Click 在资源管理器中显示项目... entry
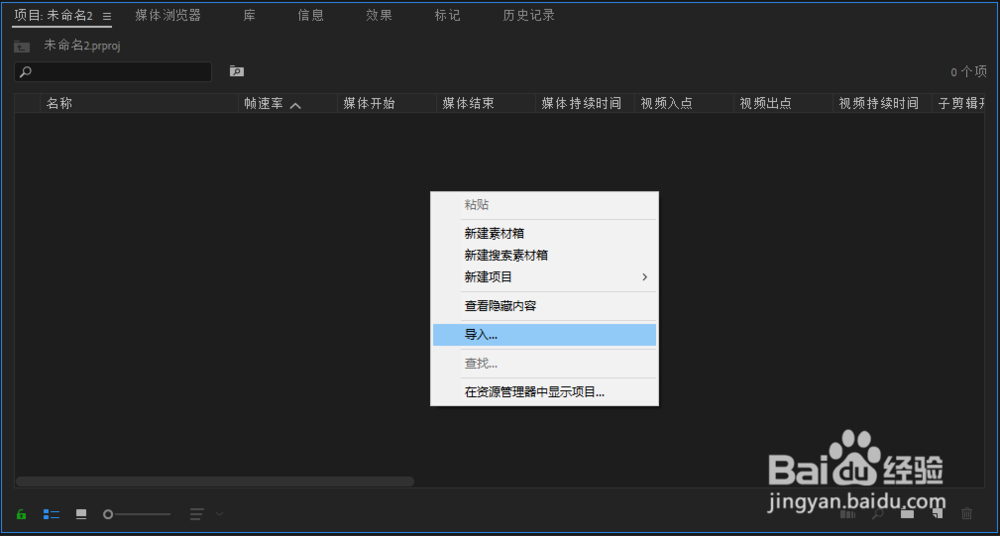The height and width of the screenshot is (536, 1000). click(545, 392)
